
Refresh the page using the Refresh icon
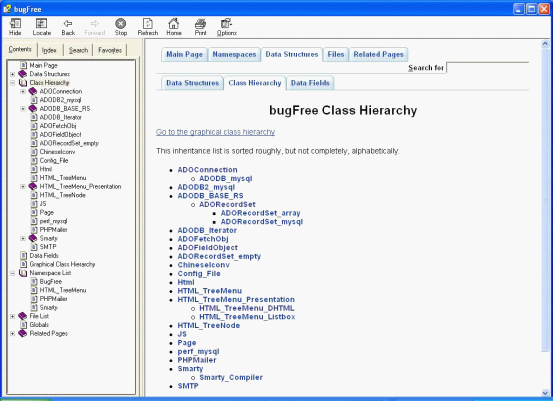coord(147,24)
